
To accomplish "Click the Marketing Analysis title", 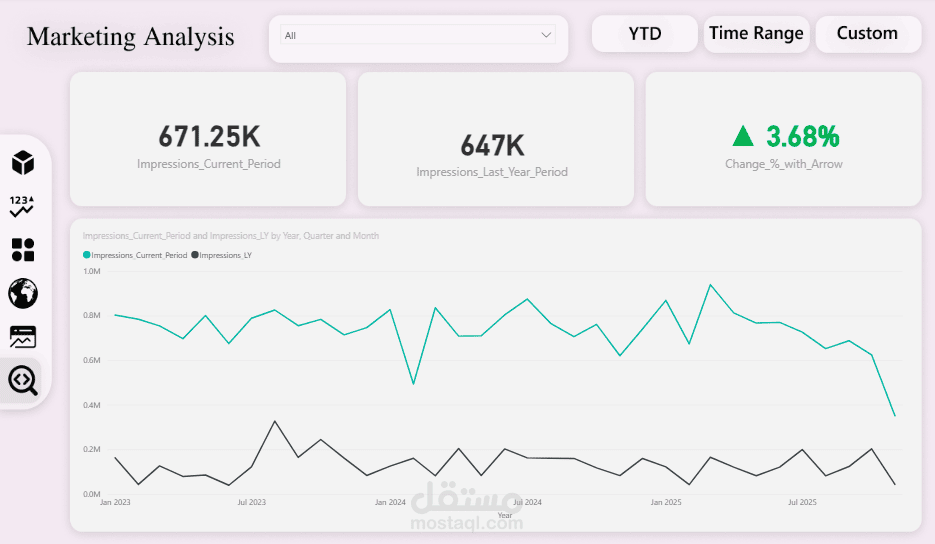I will tap(131, 37).
